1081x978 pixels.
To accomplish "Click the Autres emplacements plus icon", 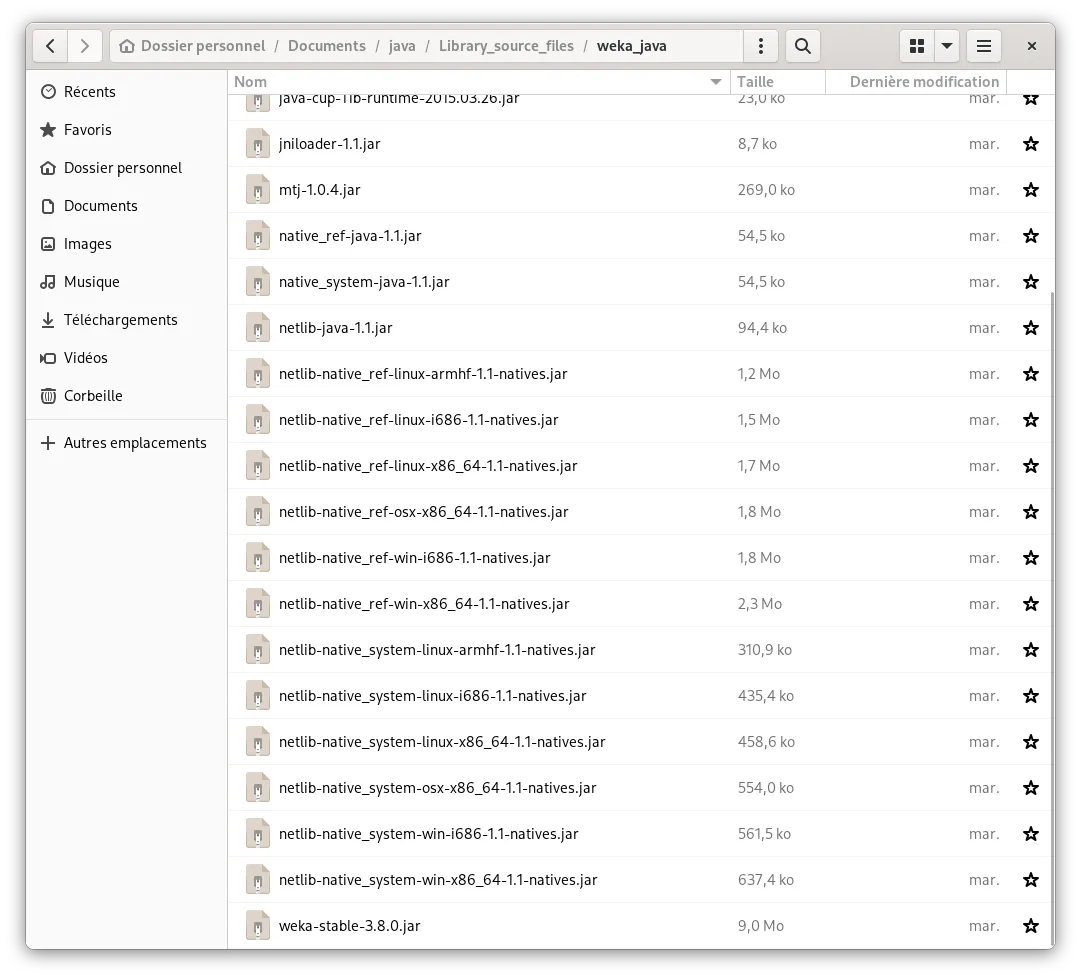I will 48,442.
